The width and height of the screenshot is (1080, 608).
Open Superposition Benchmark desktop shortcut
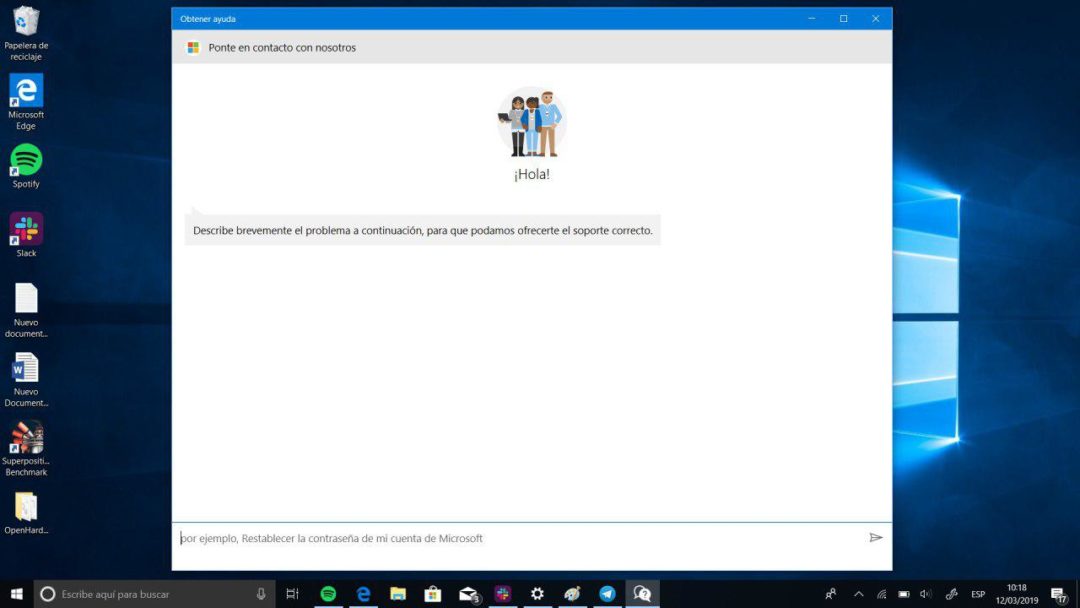[x=25, y=448]
